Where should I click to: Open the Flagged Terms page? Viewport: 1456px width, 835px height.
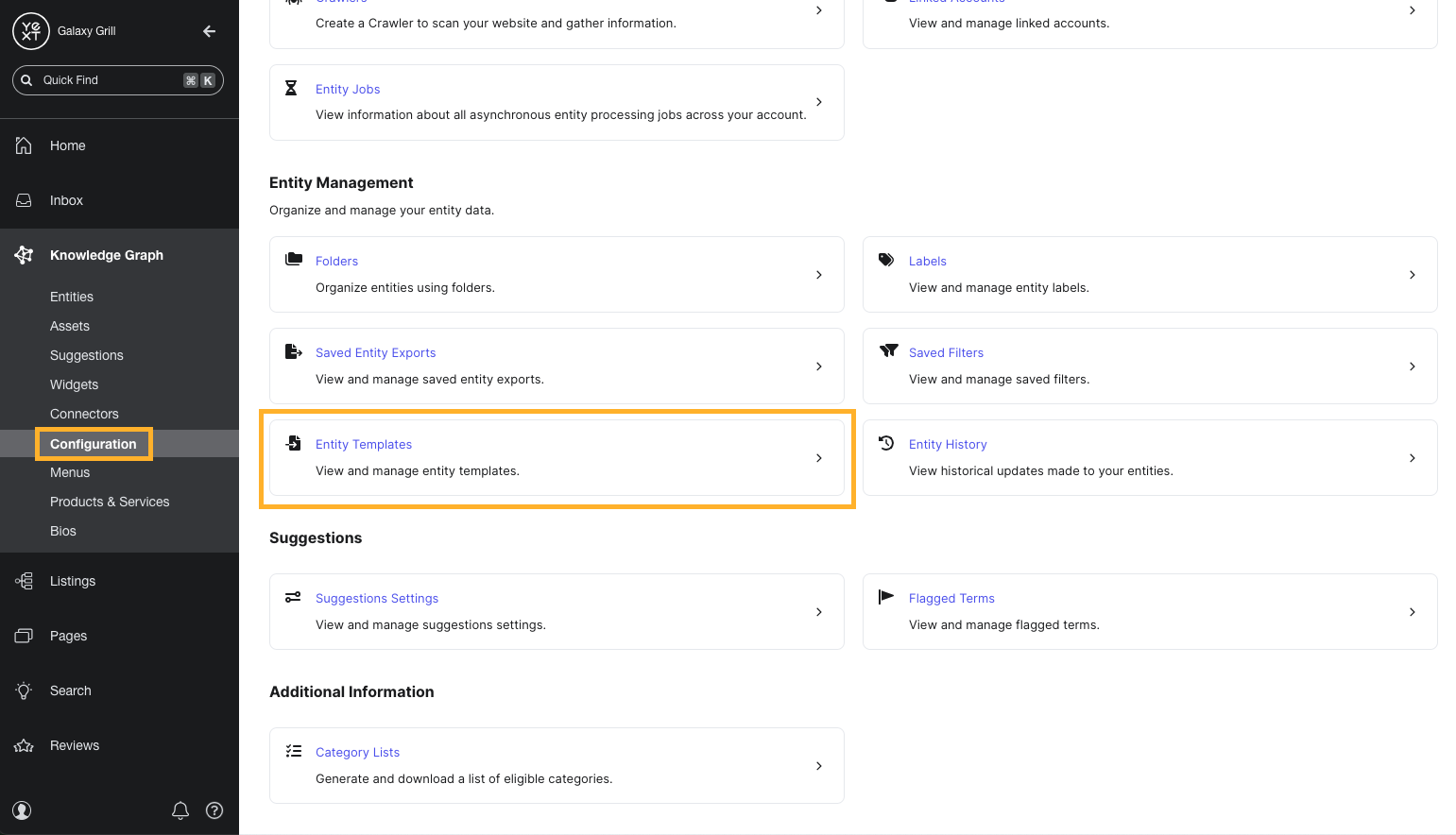(951, 598)
